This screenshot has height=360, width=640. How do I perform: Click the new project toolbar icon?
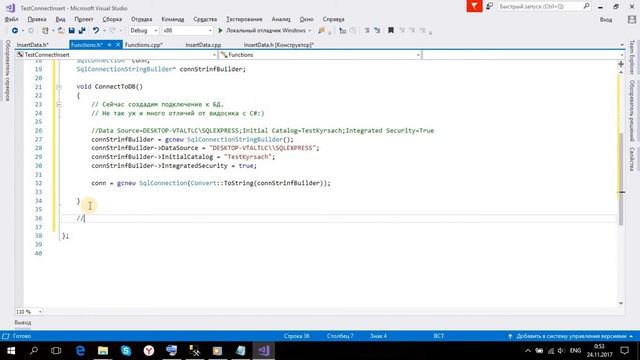click(x=45, y=31)
